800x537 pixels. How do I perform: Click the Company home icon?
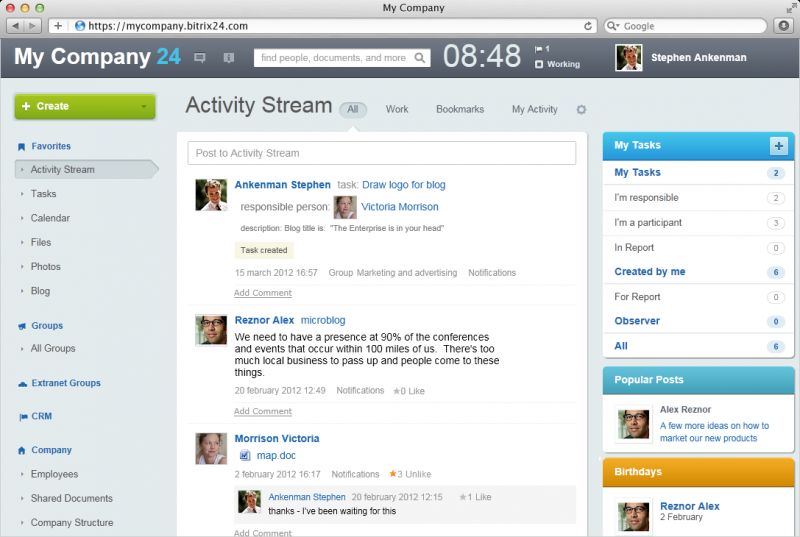(x=21, y=450)
